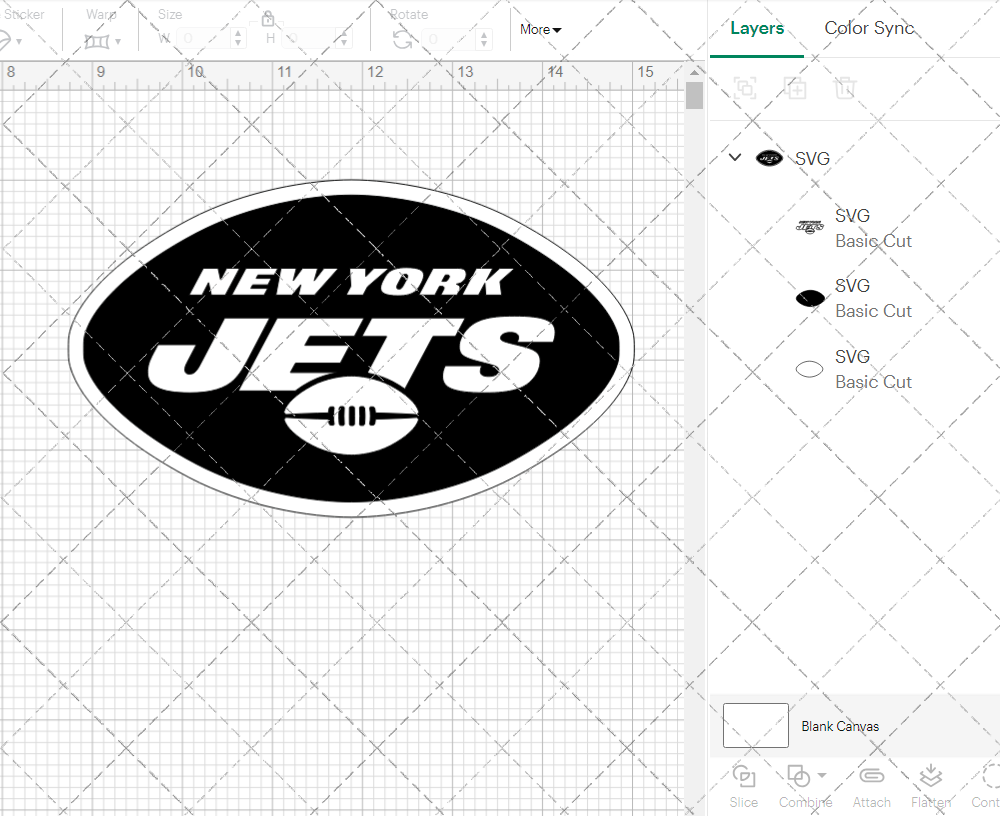Viewport: 1000px width, 816px height.
Task: Click the Flatten icon
Action: coord(931,777)
